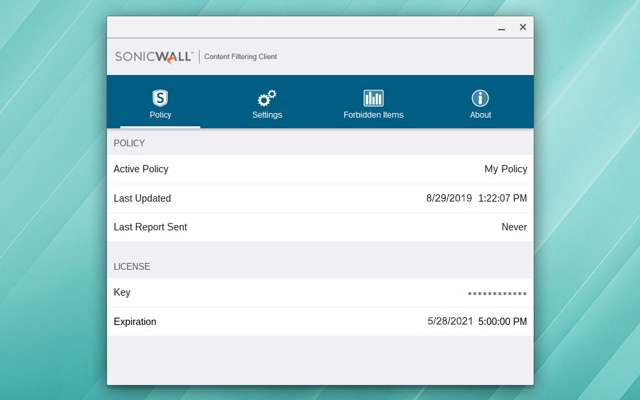Image resolution: width=640 pixels, height=400 pixels.
Task: Click the Policy shield icon
Action: point(160,98)
